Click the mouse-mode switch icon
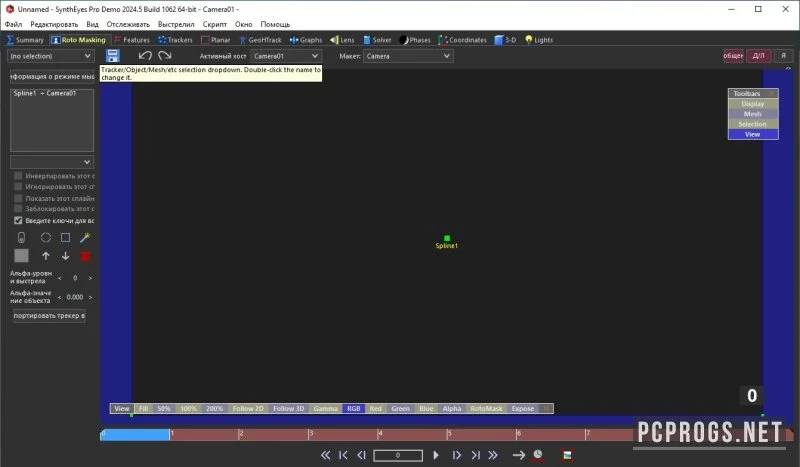Screen dimensions: 800x467 tap(21, 237)
